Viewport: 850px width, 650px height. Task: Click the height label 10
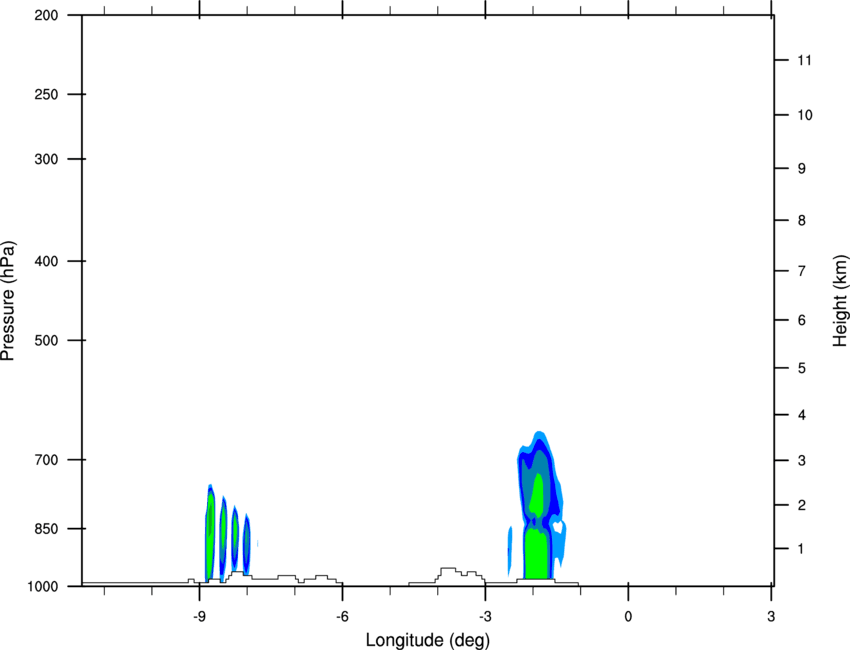[x=805, y=115]
